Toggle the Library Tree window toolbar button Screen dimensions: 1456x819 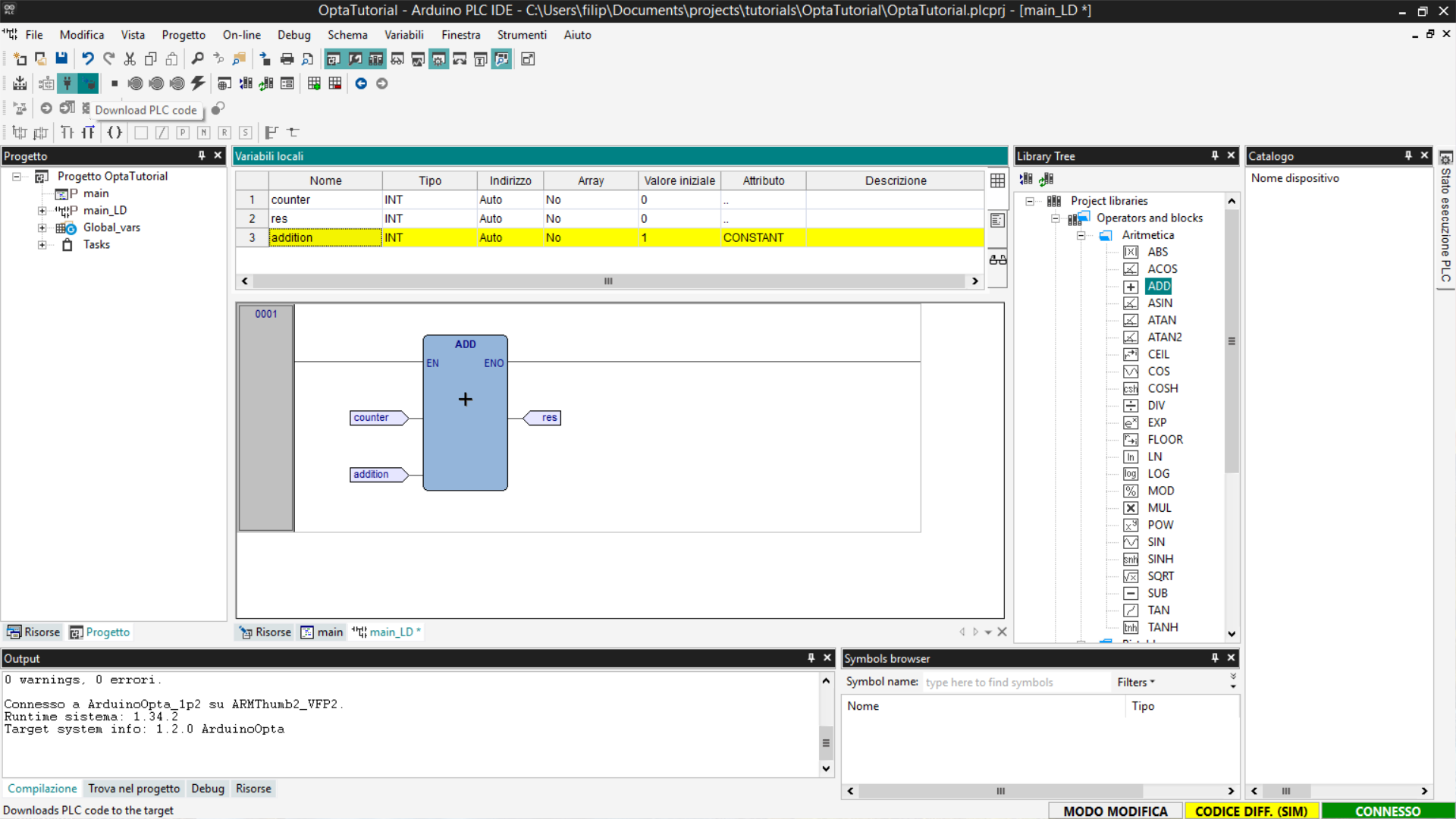(x=375, y=59)
